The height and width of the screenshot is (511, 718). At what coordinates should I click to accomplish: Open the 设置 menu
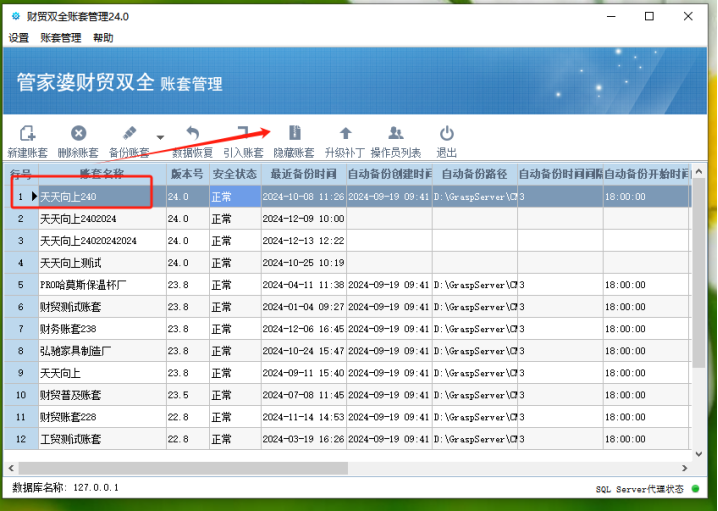19,38
